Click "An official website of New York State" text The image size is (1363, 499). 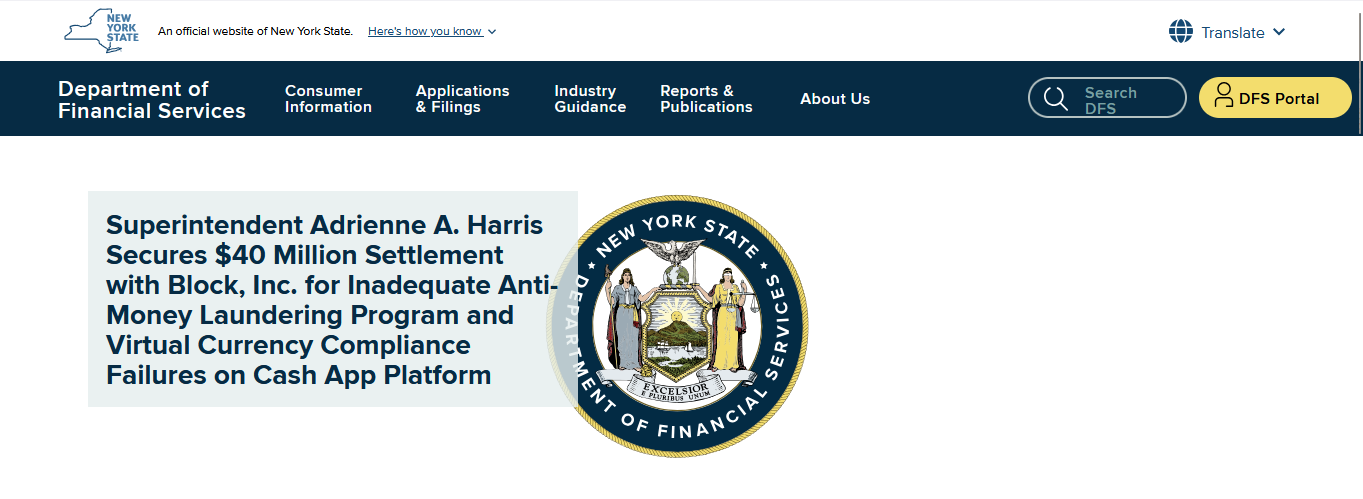click(255, 31)
